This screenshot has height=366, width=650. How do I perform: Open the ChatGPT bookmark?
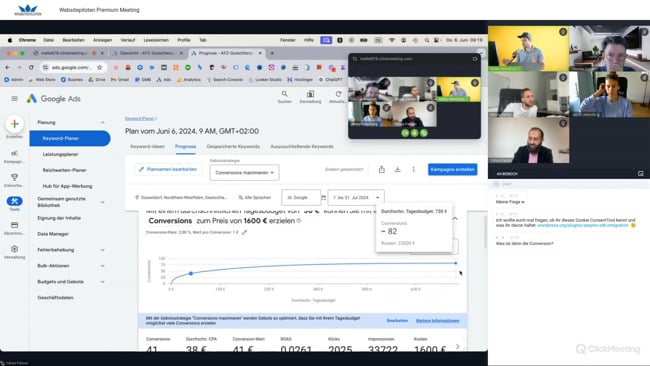pos(330,80)
